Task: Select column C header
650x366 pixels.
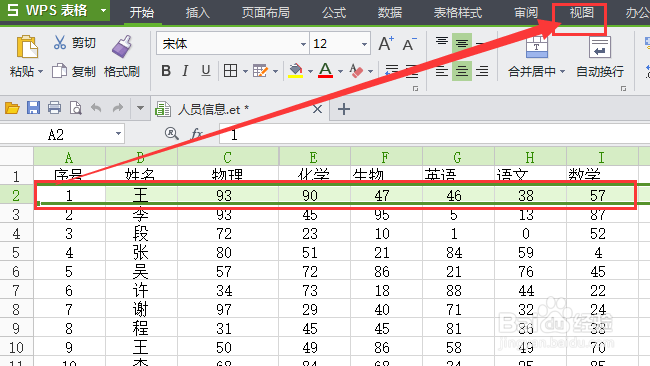Action: 228,157
